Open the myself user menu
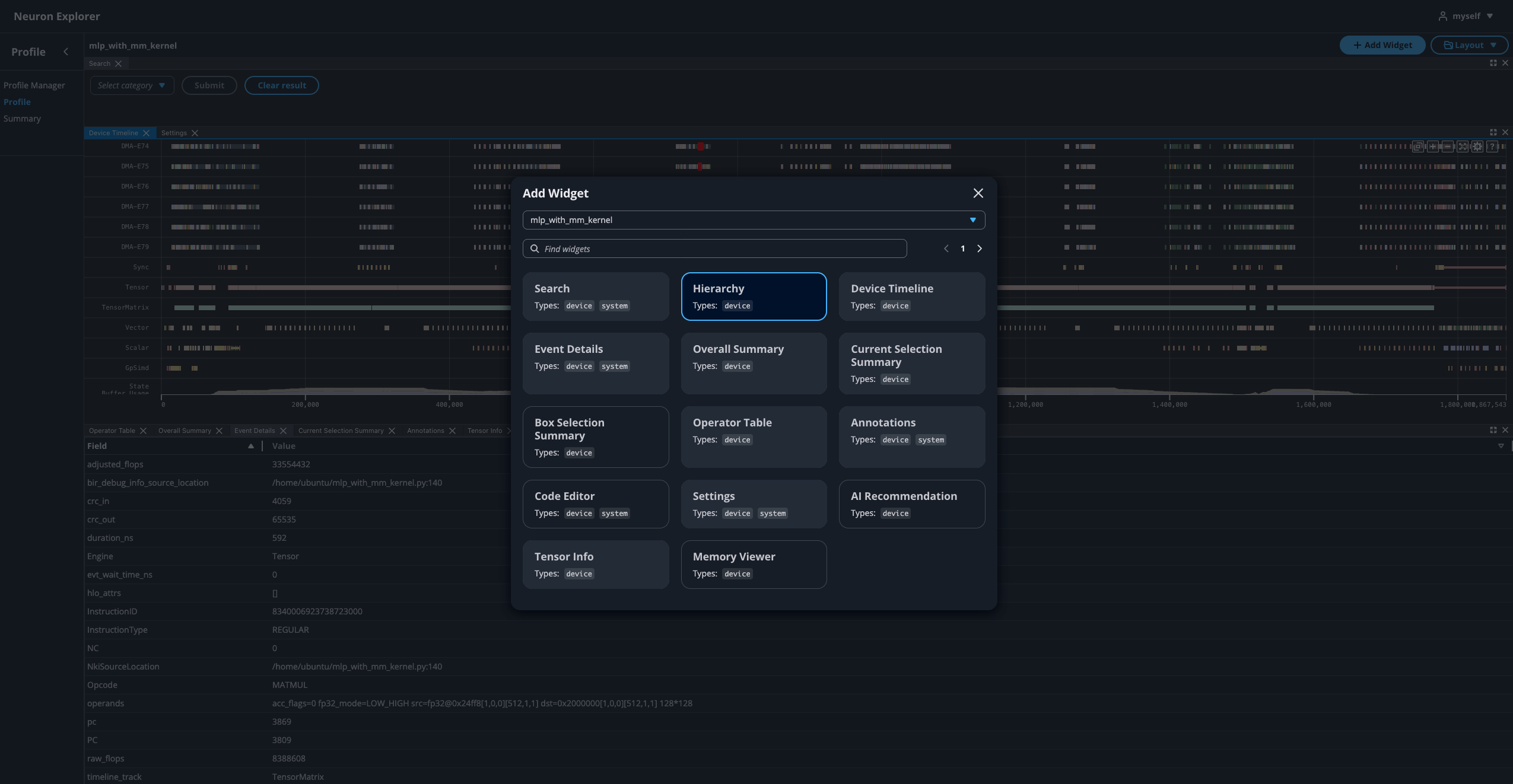This screenshot has height=784, width=1513. [x=1466, y=16]
